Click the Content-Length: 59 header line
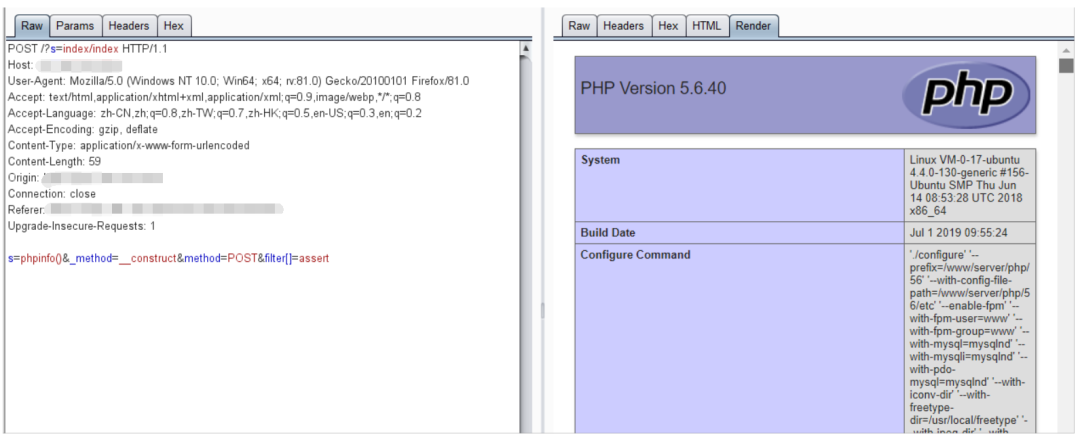Image resolution: width=1080 pixels, height=447 pixels. coord(54,161)
